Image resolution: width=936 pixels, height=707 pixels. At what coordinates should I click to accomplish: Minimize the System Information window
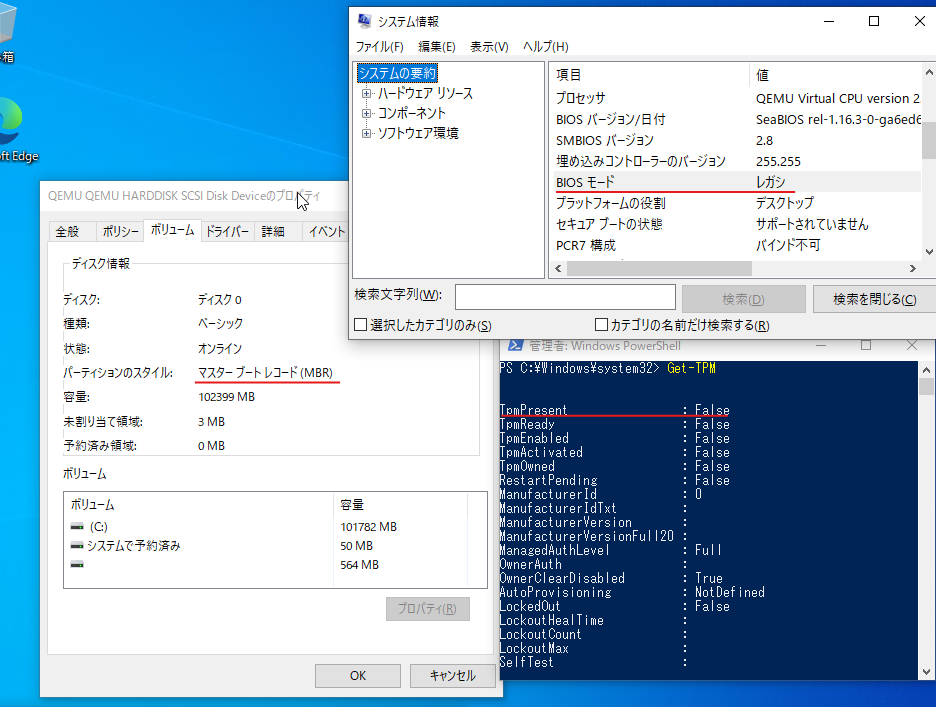(x=829, y=21)
